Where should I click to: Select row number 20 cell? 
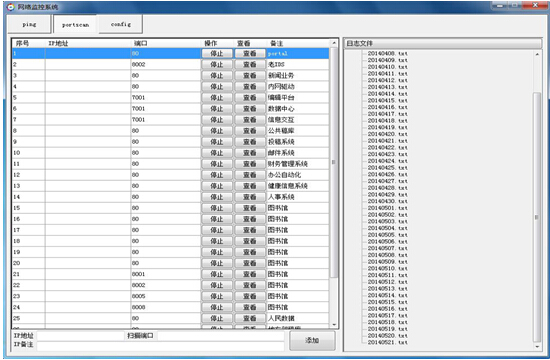point(28,263)
